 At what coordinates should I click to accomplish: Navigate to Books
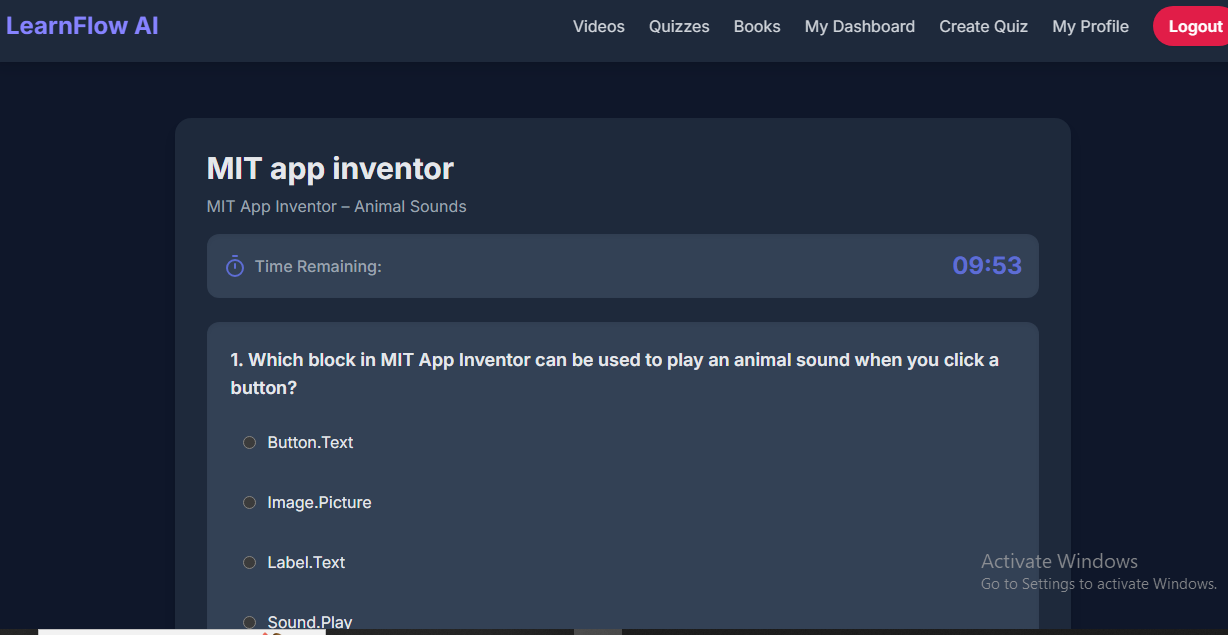point(757,27)
